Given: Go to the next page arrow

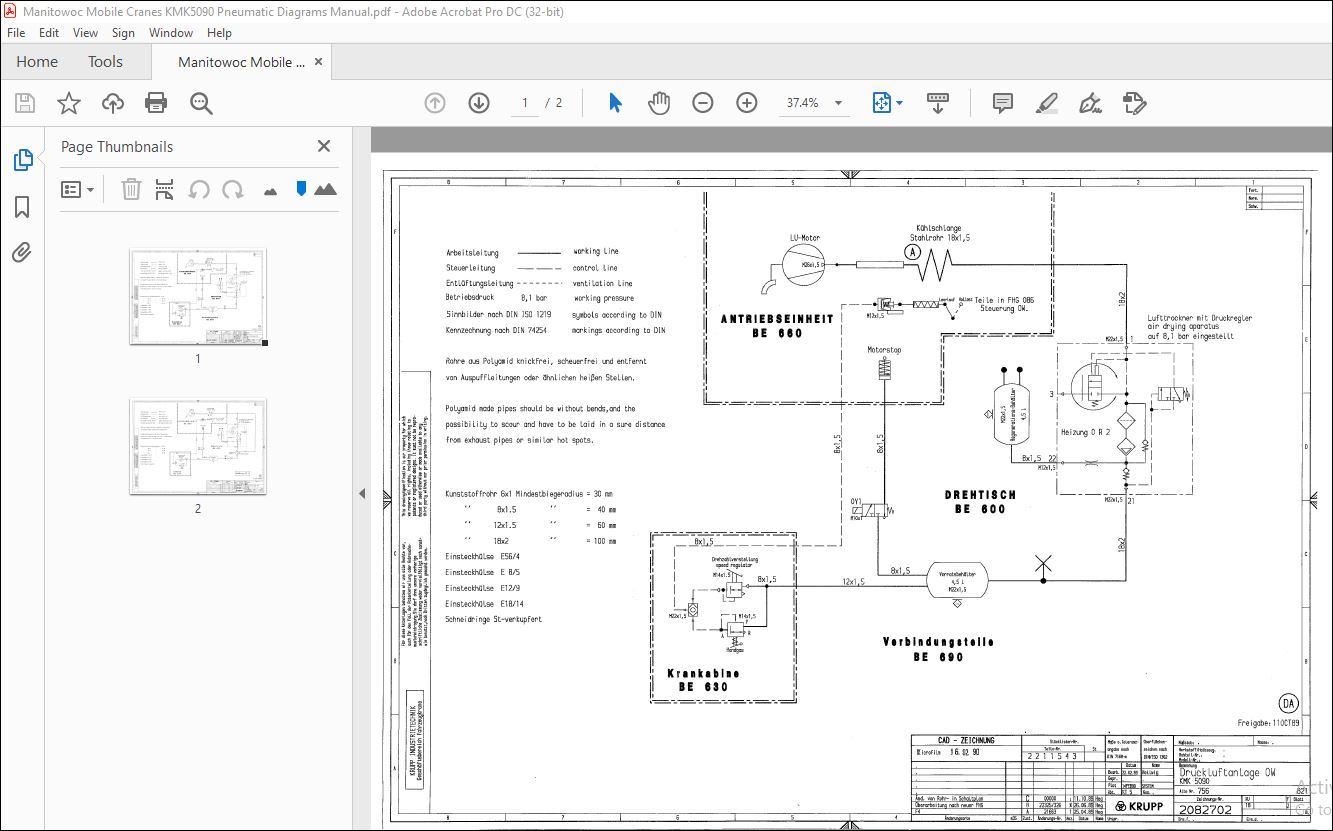Looking at the screenshot, I should pyautogui.click(x=479, y=103).
